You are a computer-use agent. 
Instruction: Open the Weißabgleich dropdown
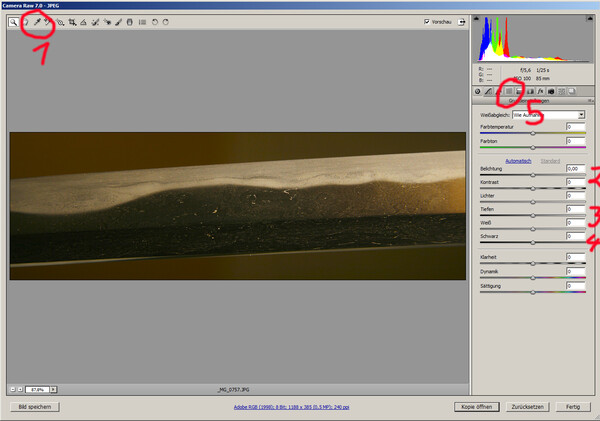click(x=548, y=115)
